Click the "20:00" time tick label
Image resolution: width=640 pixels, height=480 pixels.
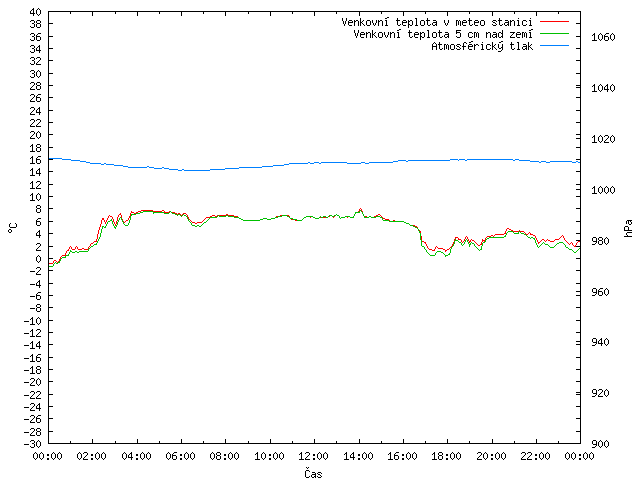point(491,456)
